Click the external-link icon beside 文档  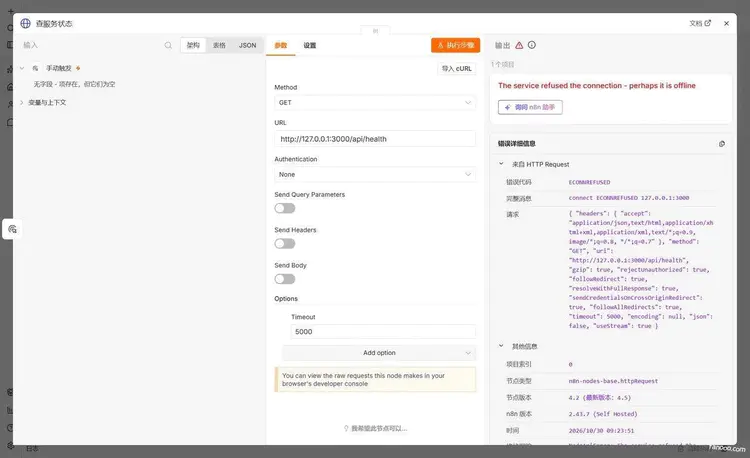(x=708, y=23)
